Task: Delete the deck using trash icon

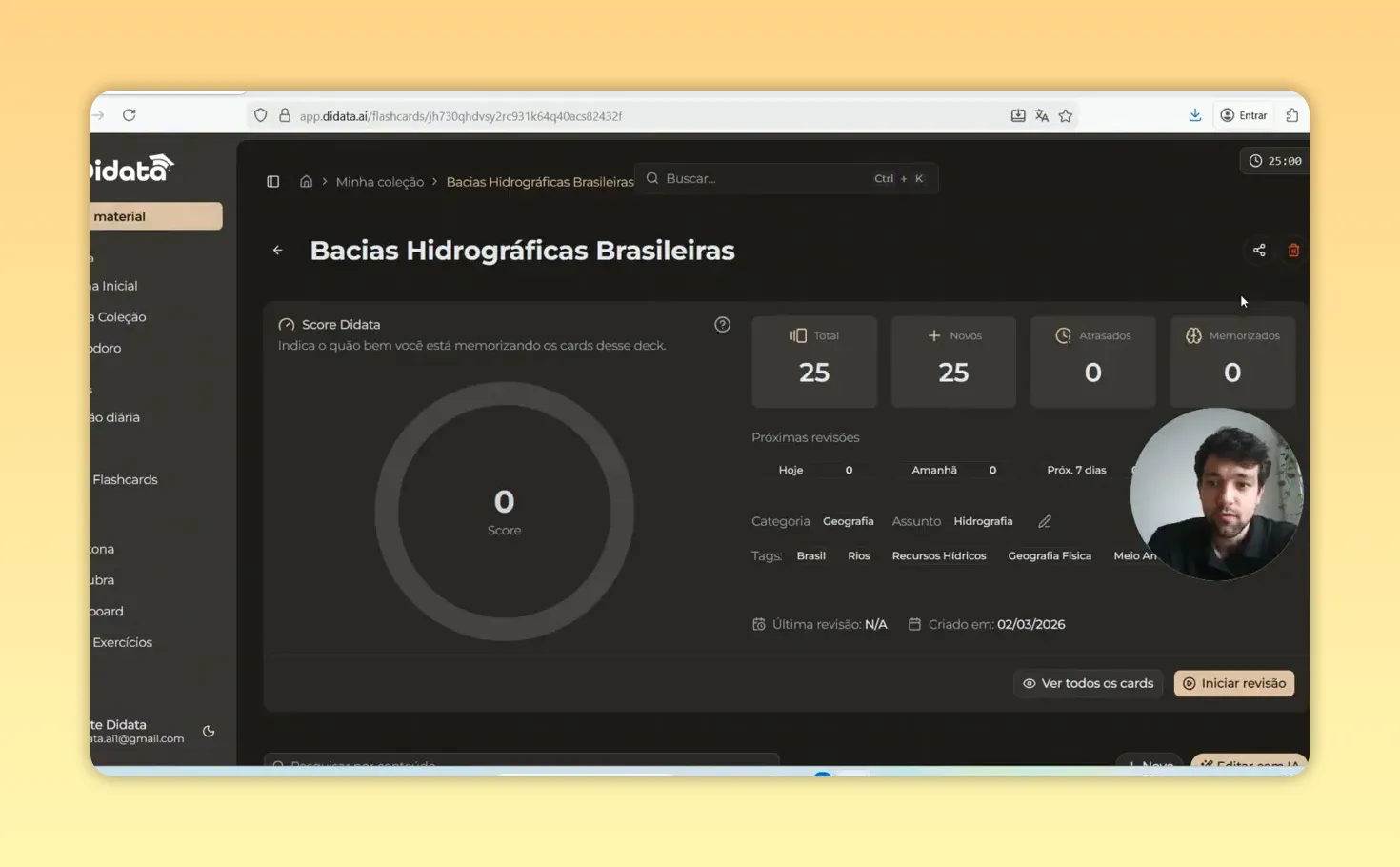Action: 1293,250
